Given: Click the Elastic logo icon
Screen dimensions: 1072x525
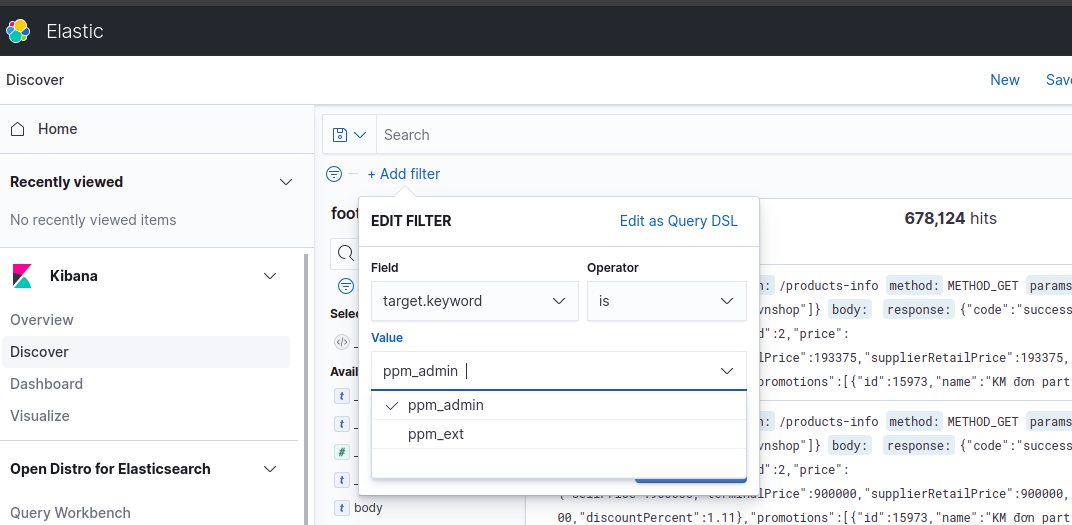Looking at the screenshot, I should [18, 31].
